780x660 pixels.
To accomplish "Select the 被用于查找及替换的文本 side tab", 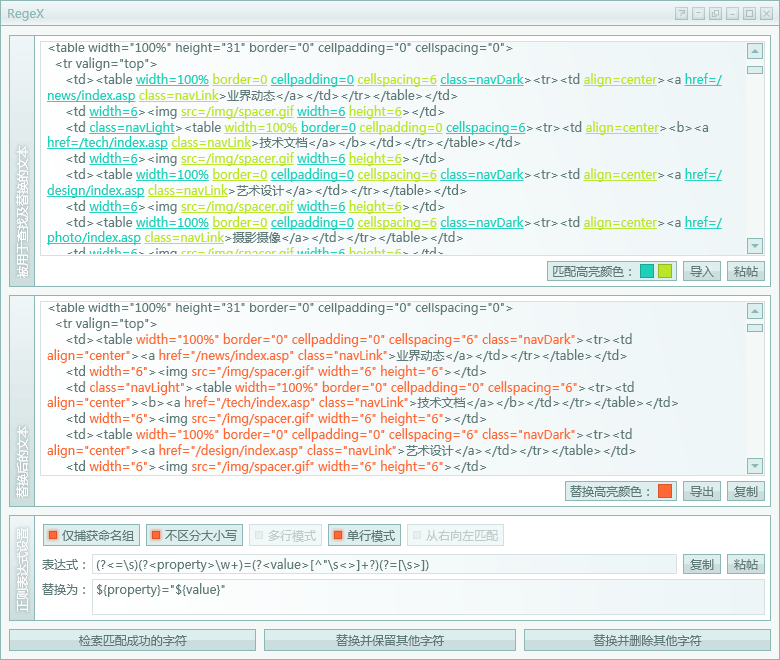I will 22,161.
